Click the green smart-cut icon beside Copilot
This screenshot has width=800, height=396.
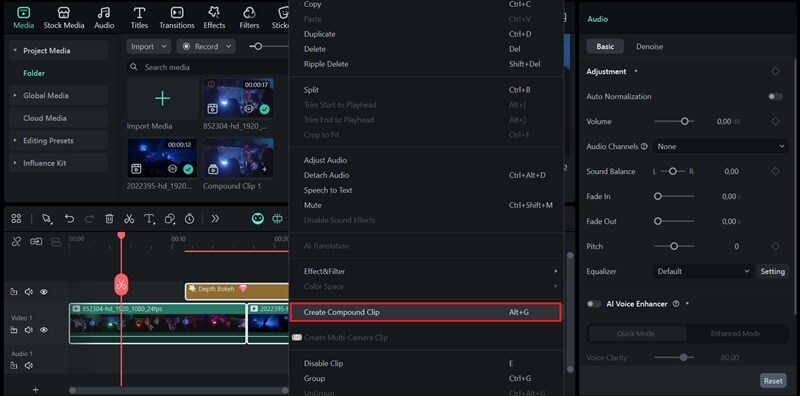[x=277, y=218]
